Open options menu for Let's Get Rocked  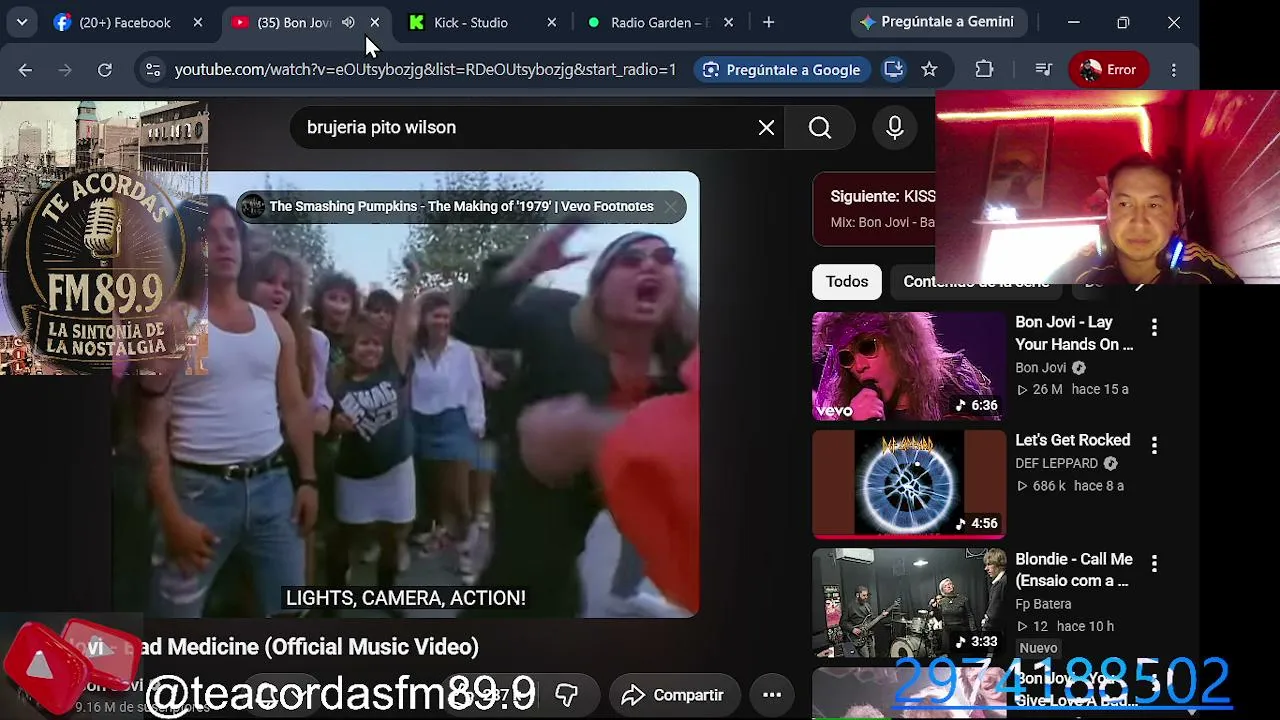(1154, 445)
